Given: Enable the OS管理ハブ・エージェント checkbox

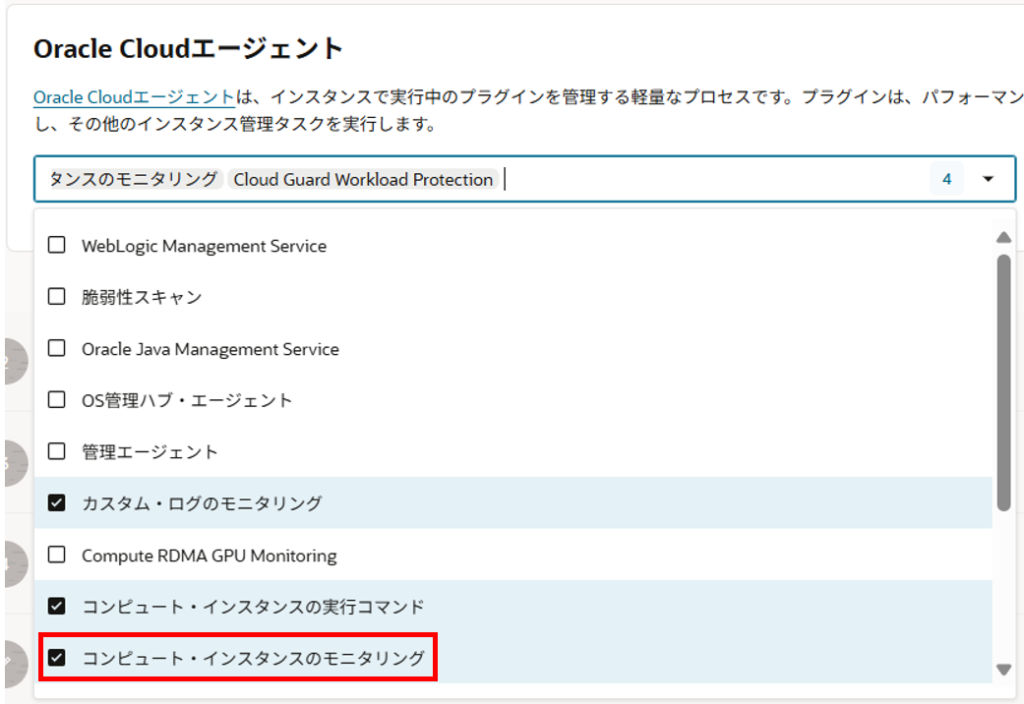Looking at the screenshot, I should click(x=57, y=400).
